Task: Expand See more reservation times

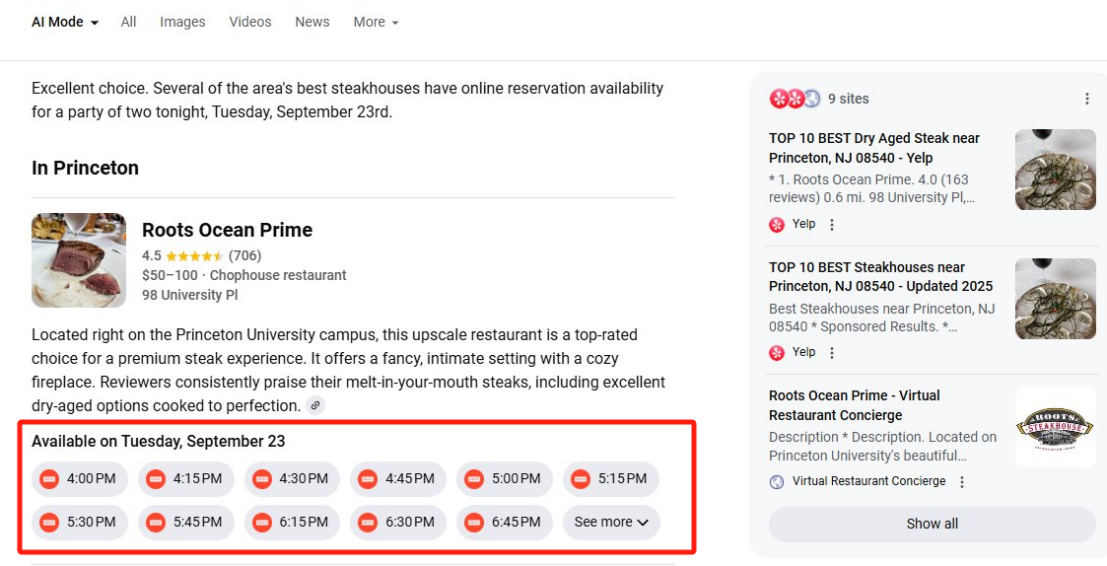Action: (x=611, y=522)
